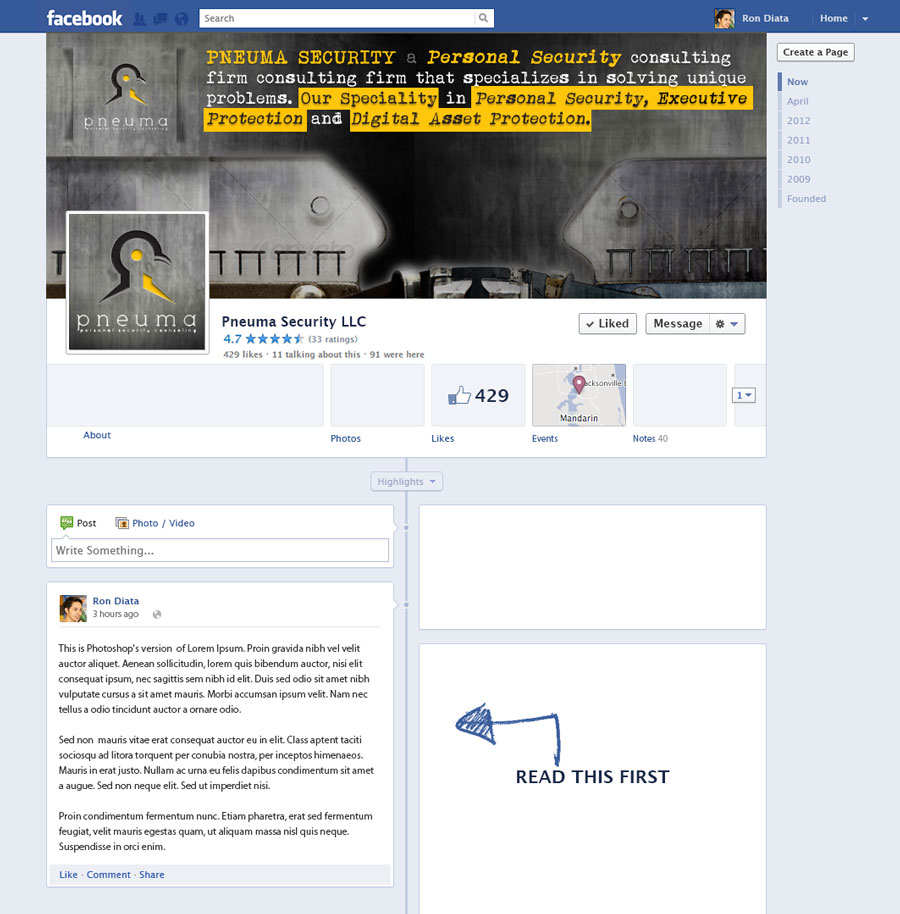This screenshot has height=914, width=900.
Task: Jump to April on the timeline
Action: tap(797, 101)
